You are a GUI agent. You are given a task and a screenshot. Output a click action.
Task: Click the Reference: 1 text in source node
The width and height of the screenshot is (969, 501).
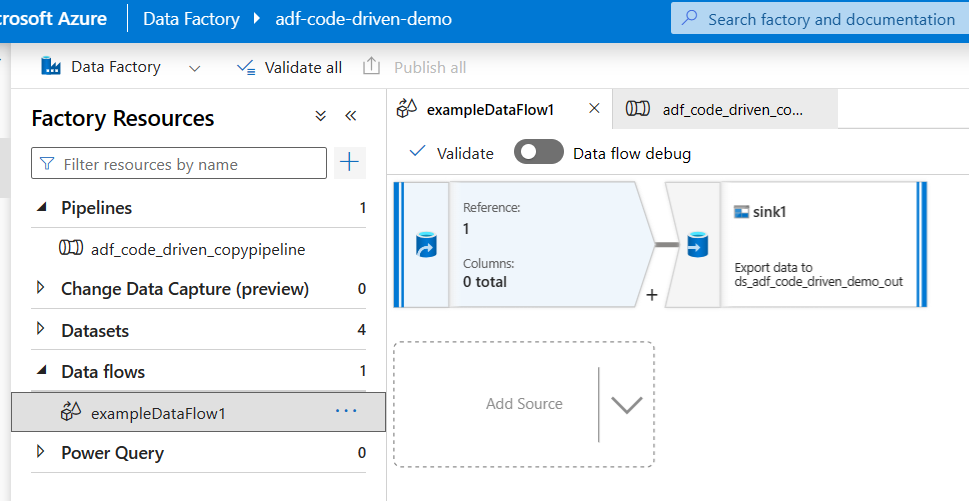(492, 218)
